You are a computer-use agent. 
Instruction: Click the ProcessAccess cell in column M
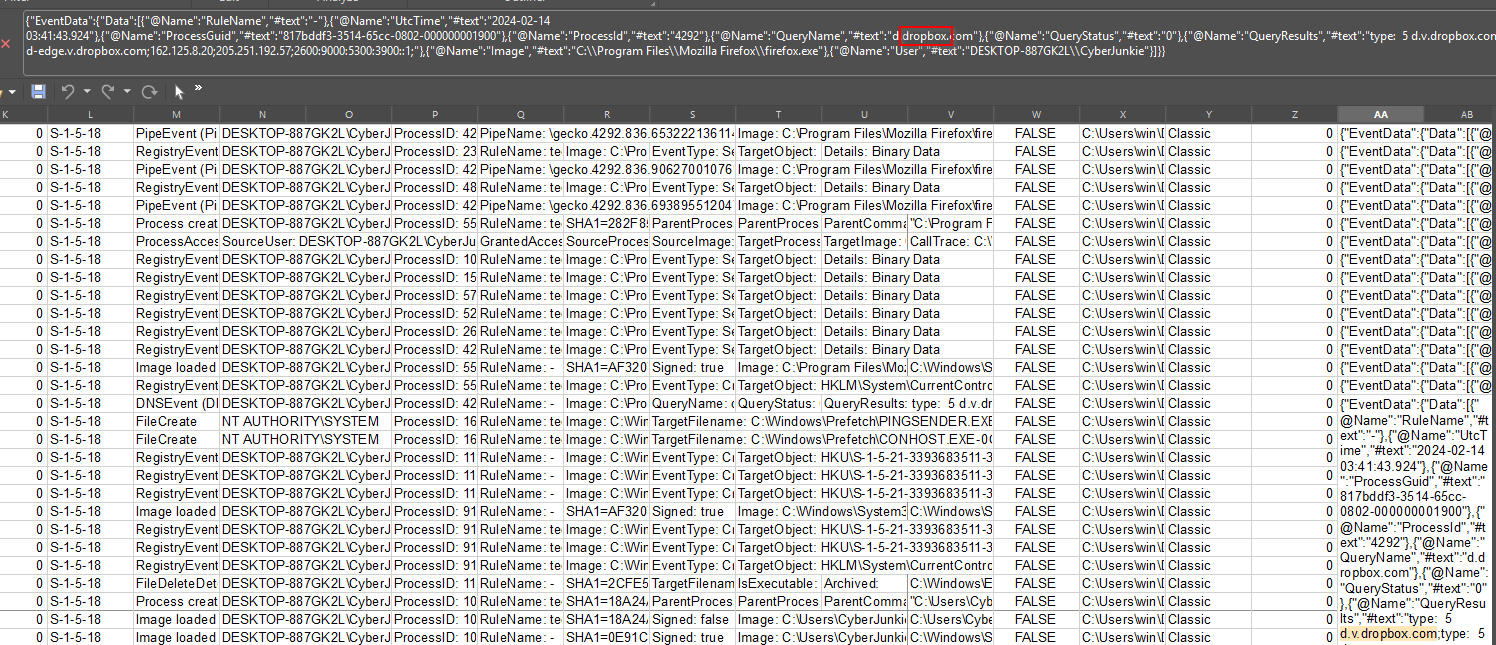point(176,242)
